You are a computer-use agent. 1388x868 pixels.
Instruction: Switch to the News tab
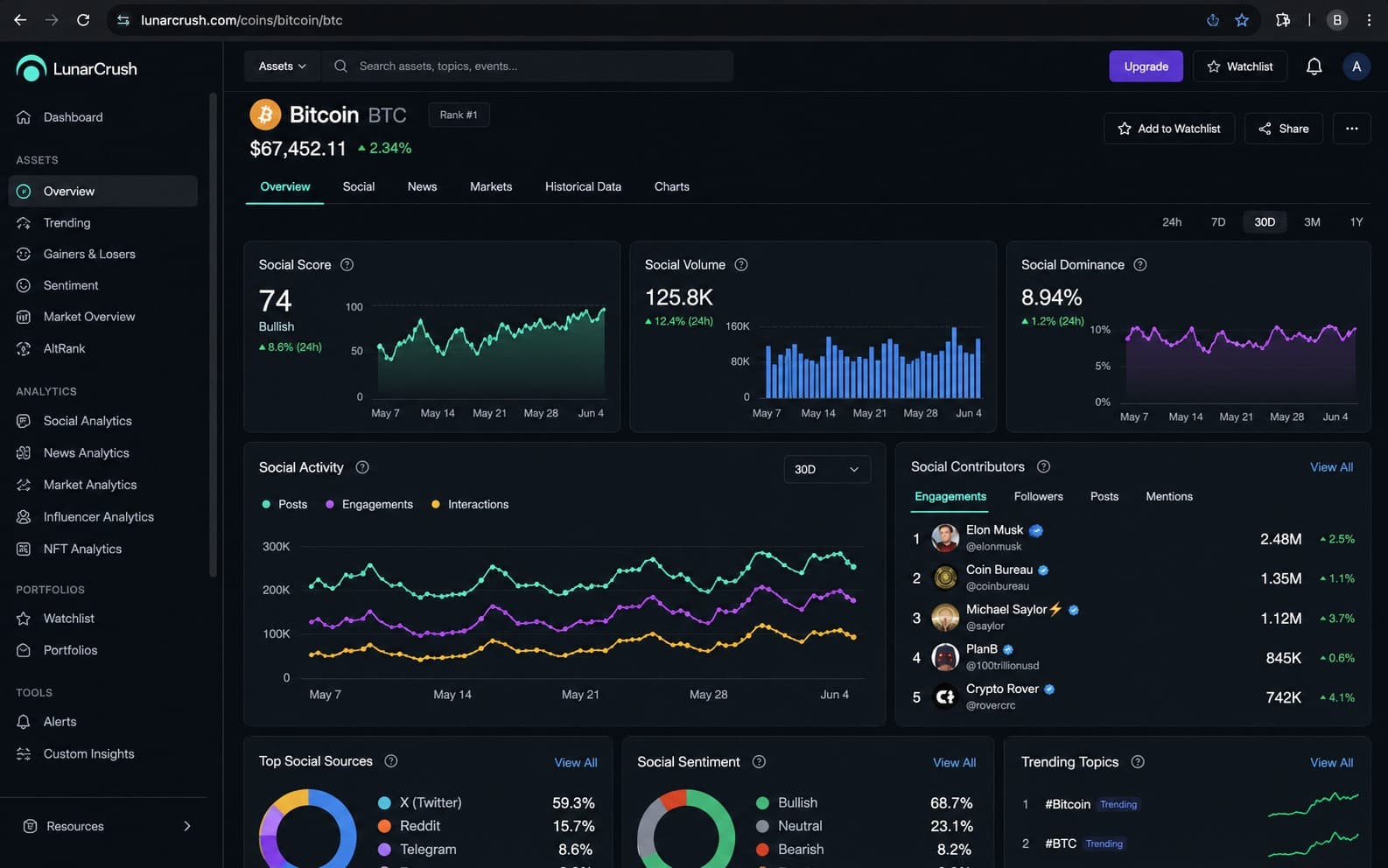pos(422,187)
